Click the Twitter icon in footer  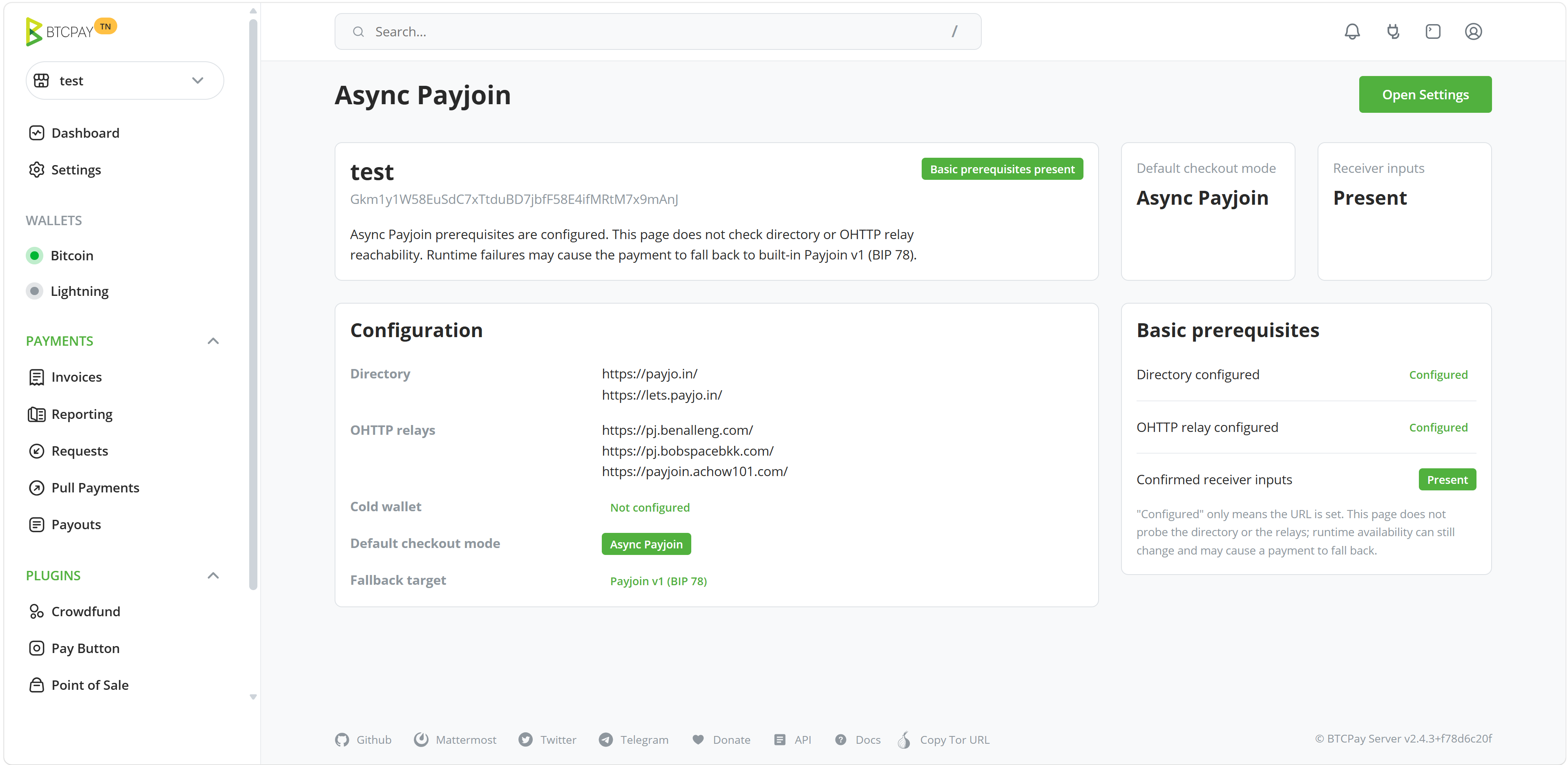[x=525, y=739]
